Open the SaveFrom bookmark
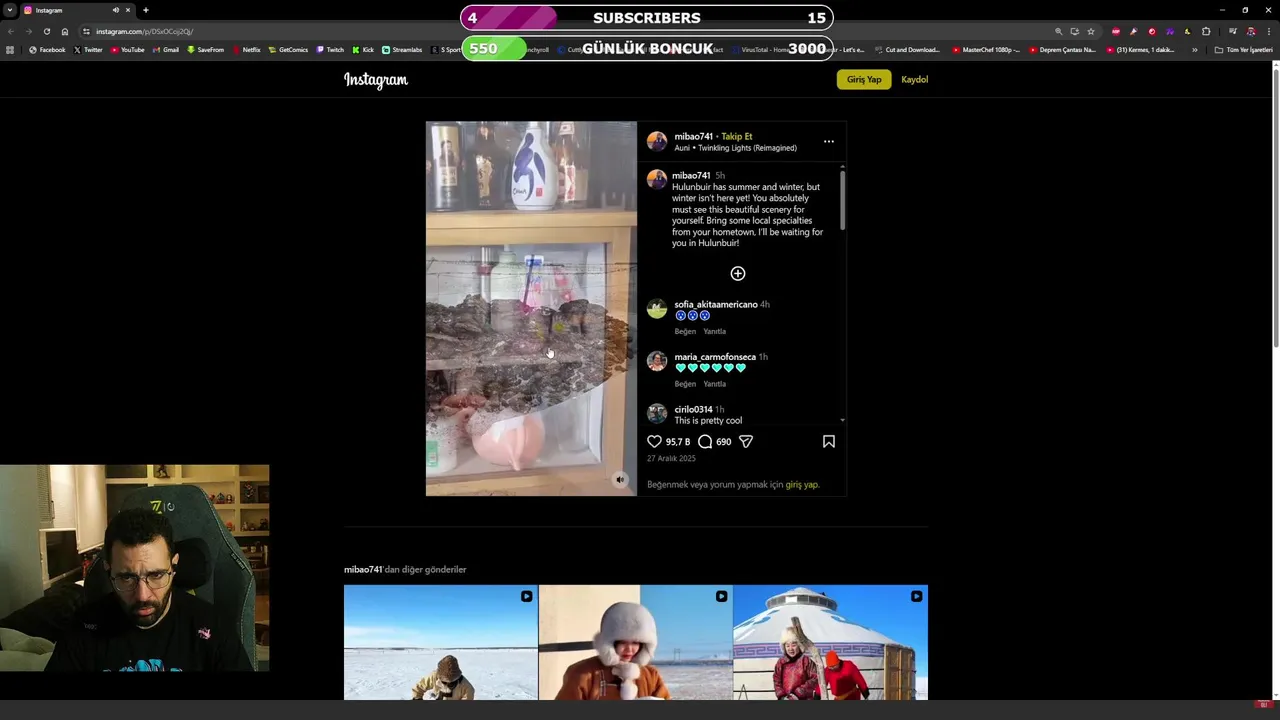 205,49
